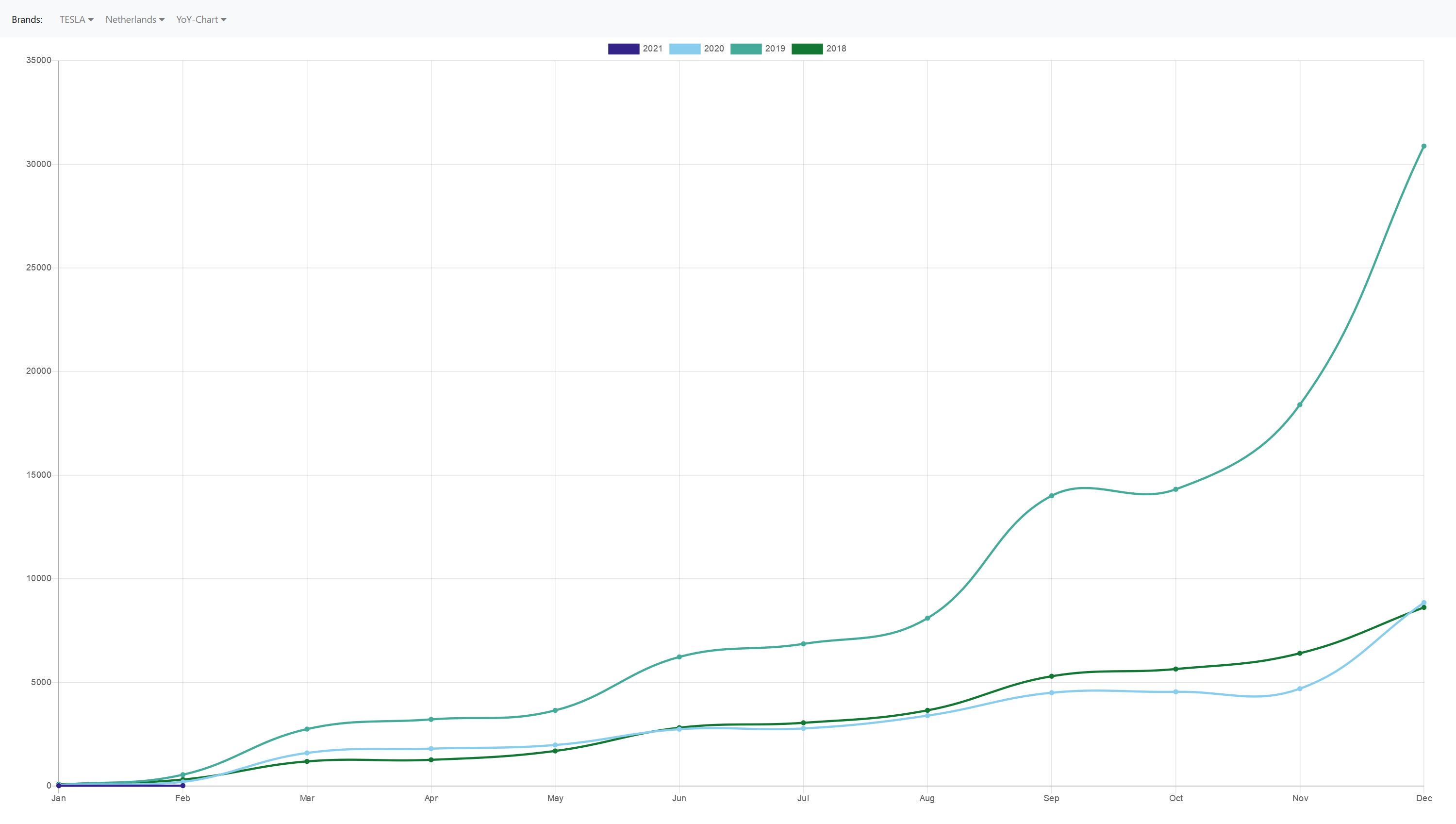Open the TESLA brand dropdown

[76, 19]
